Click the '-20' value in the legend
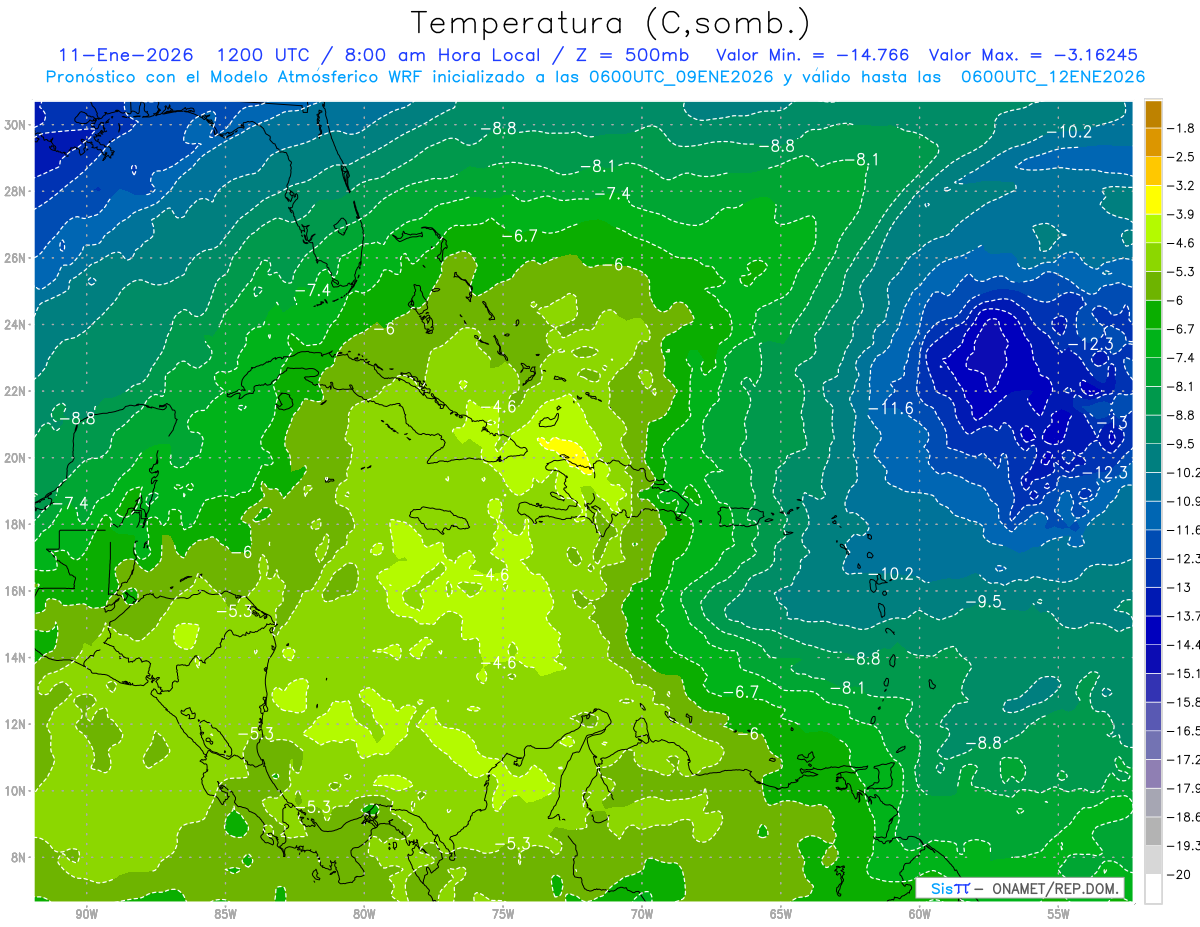This screenshot has height=927, width=1200. [1180, 875]
